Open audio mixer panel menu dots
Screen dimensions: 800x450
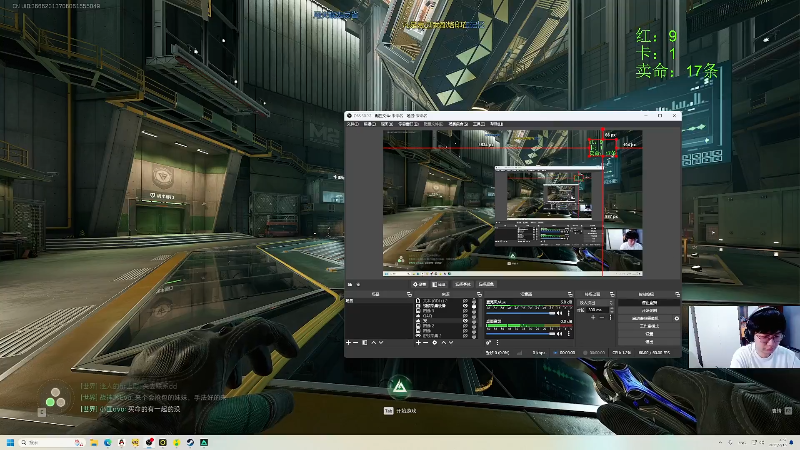(497, 343)
